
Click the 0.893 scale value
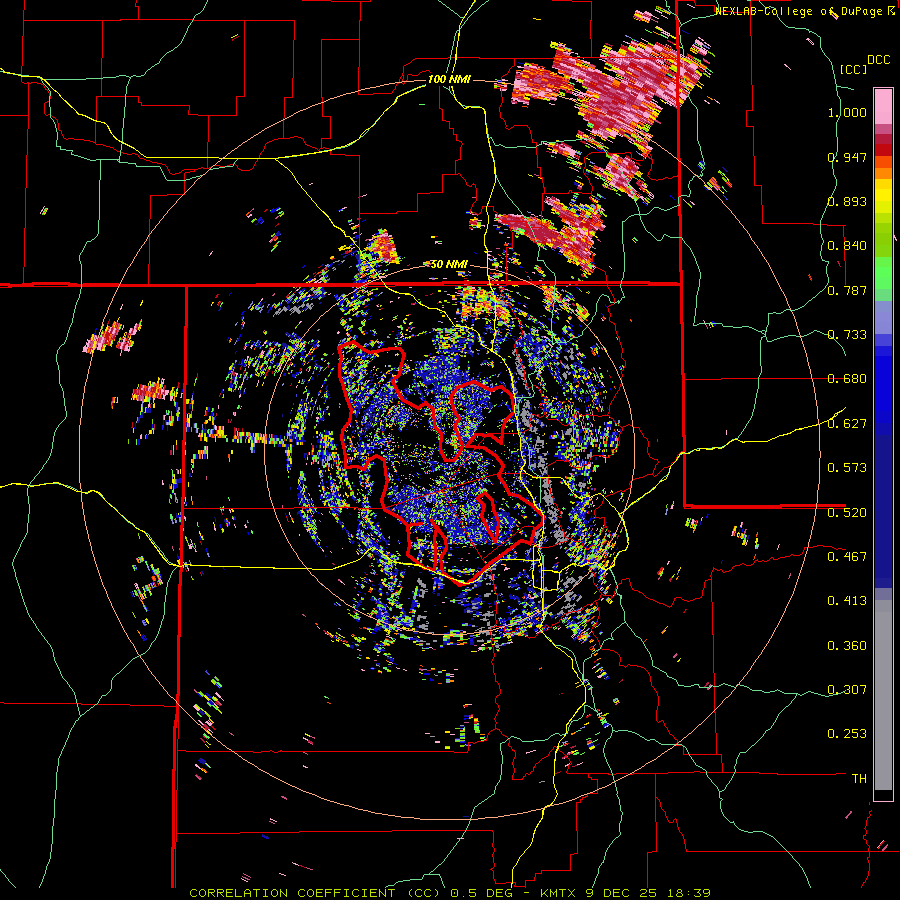(847, 201)
